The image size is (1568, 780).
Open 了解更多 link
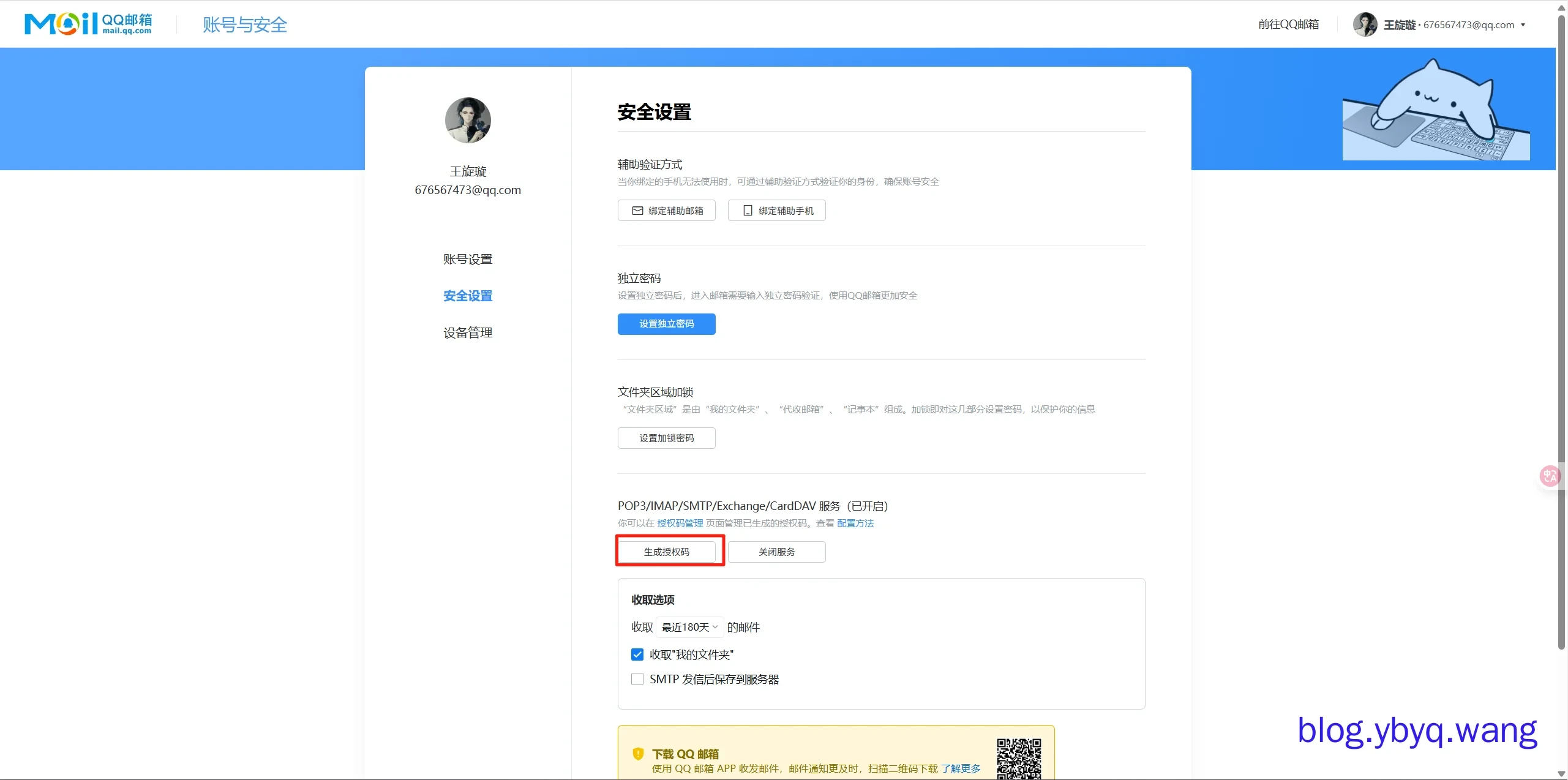point(961,768)
